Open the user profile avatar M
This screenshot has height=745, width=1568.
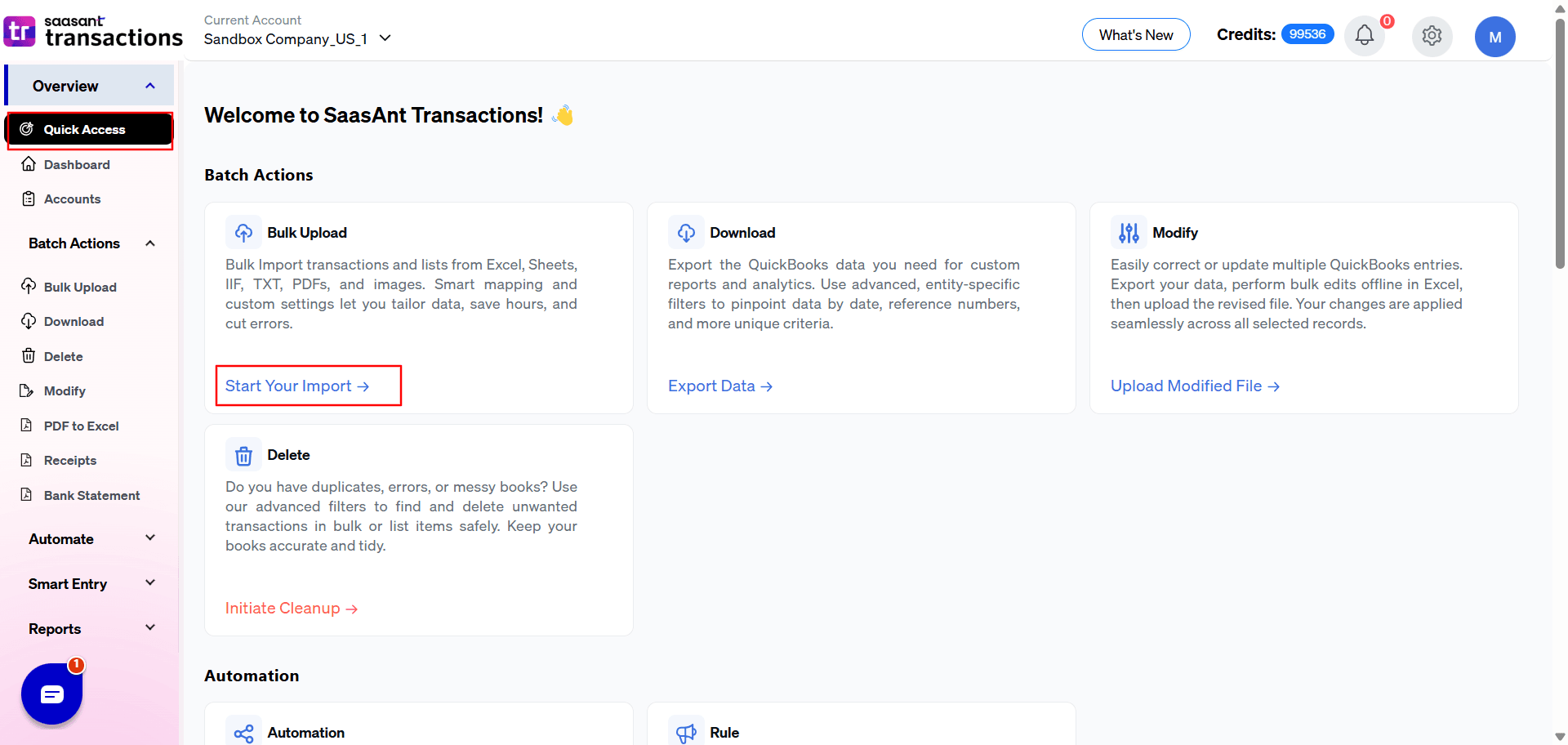tap(1494, 37)
